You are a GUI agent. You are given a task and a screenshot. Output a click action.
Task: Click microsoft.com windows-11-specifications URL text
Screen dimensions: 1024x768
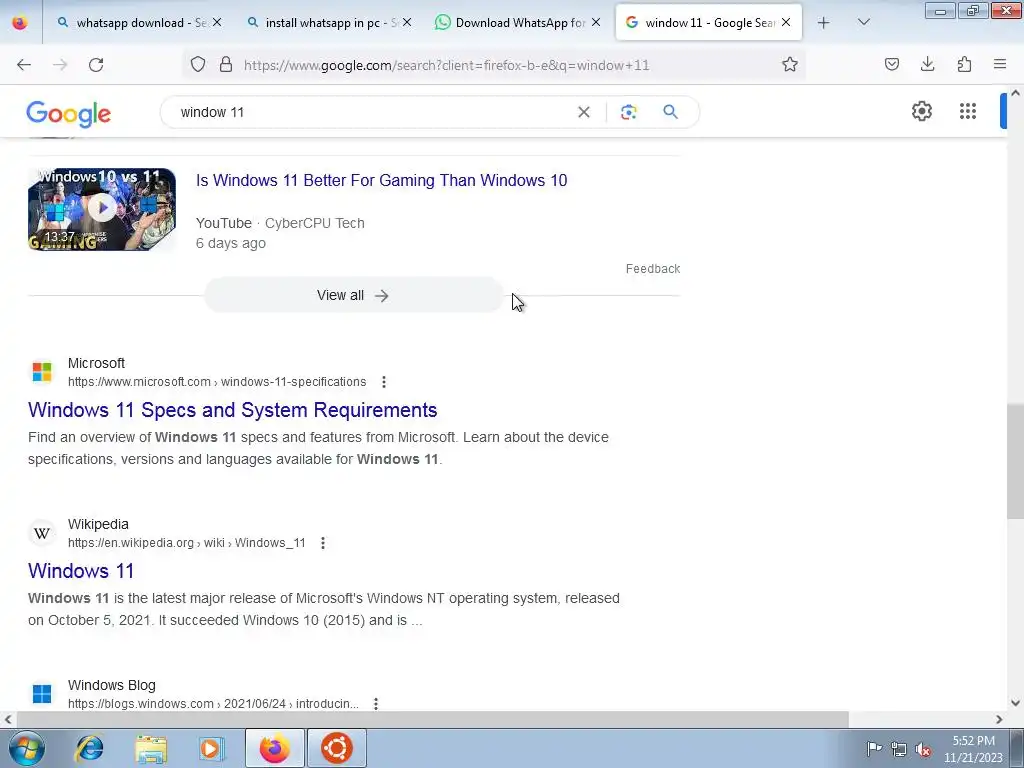[x=217, y=382]
